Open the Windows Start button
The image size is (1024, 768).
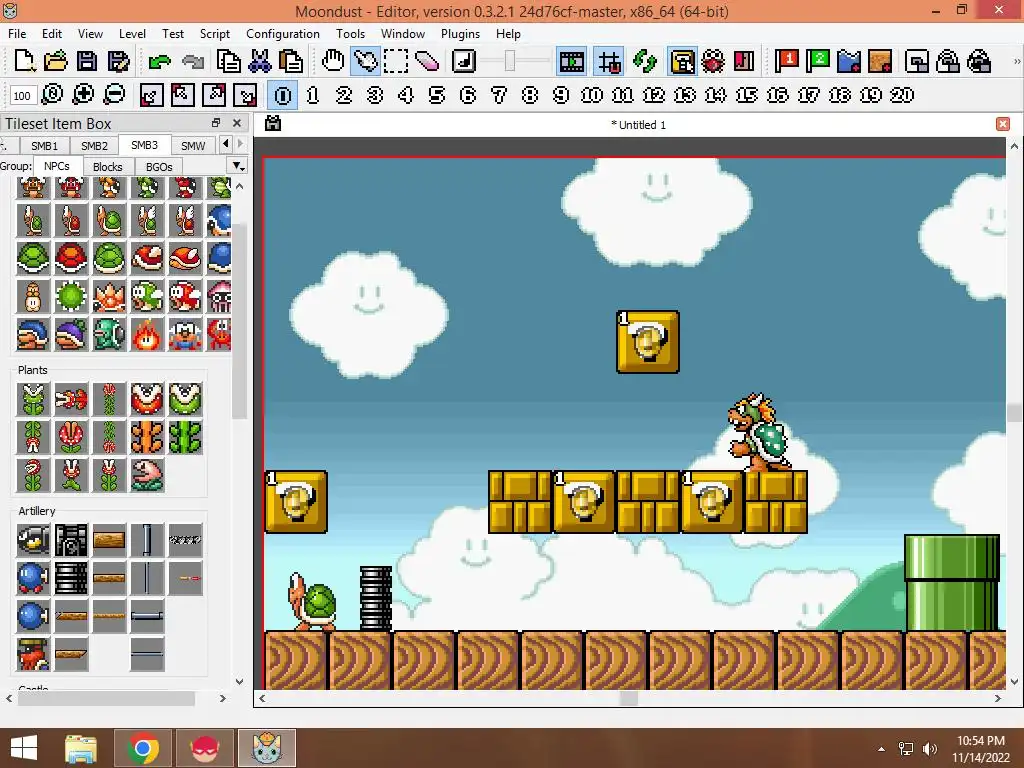click(x=24, y=748)
